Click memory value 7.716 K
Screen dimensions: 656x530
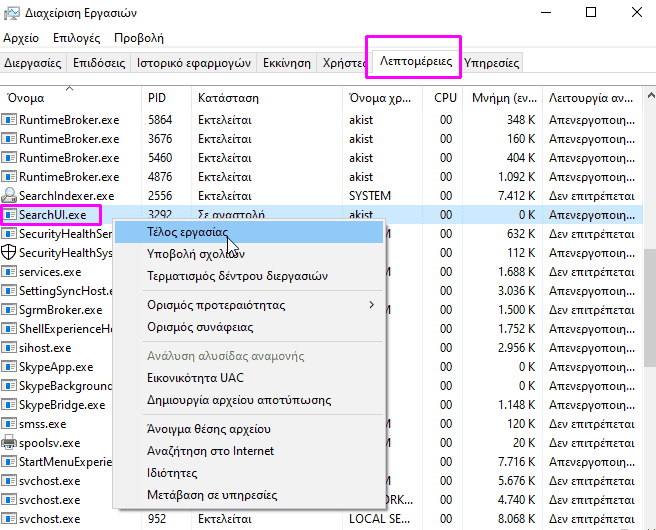pos(516,462)
